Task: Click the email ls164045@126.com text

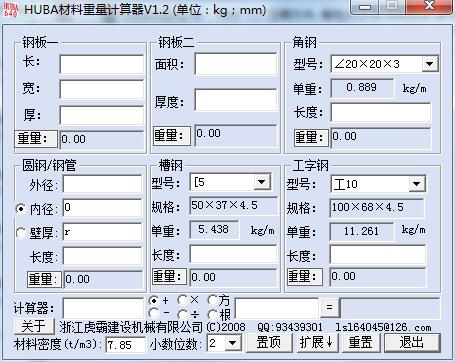Action: tap(383, 327)
